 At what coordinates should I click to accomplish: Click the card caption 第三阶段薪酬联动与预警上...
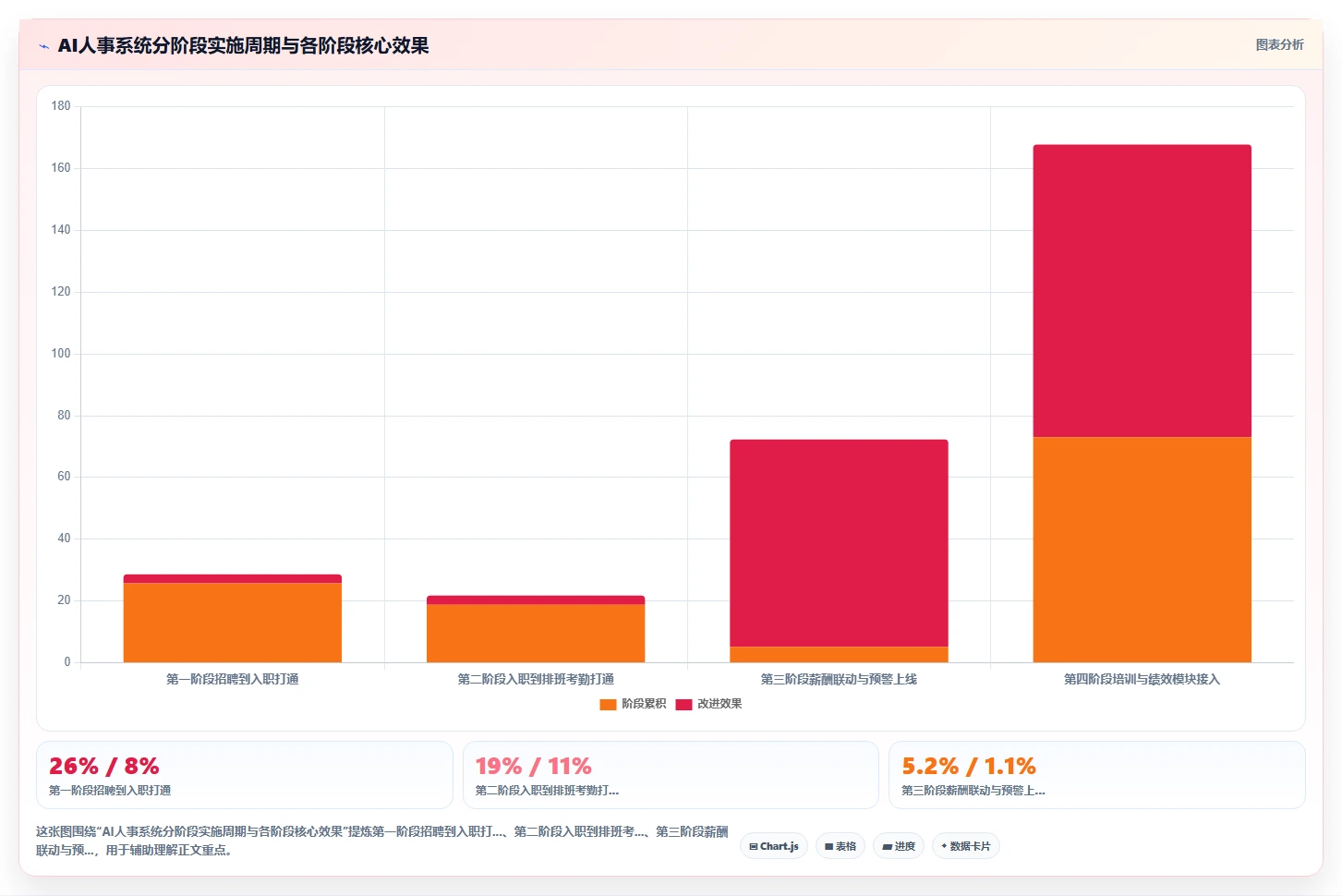pos(973,791)
